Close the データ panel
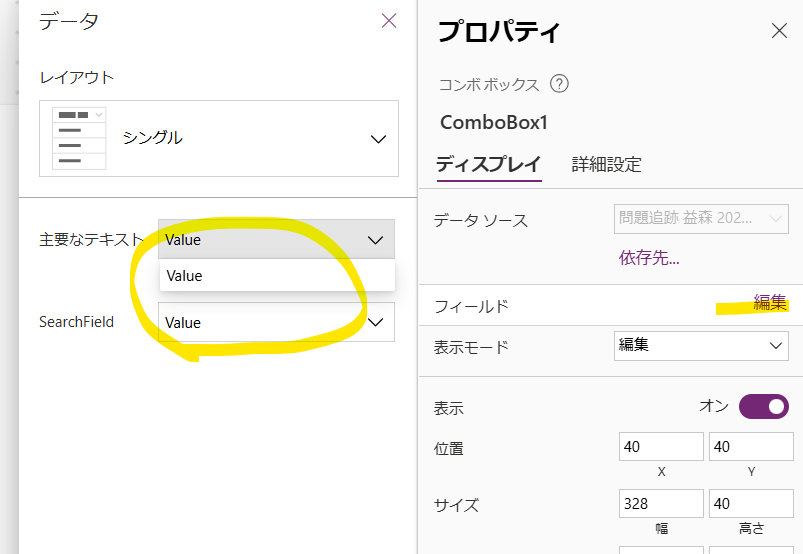This screenshot has width=803, height=554. [389, 21]
